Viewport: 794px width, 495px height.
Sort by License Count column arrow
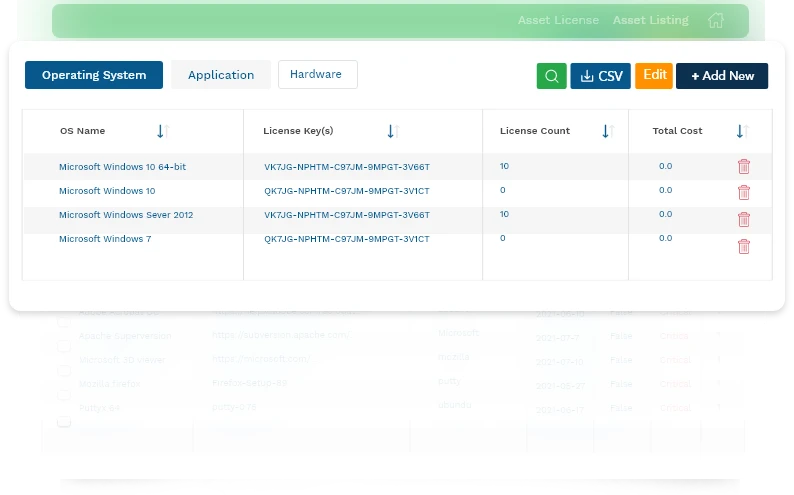point(608,131)
